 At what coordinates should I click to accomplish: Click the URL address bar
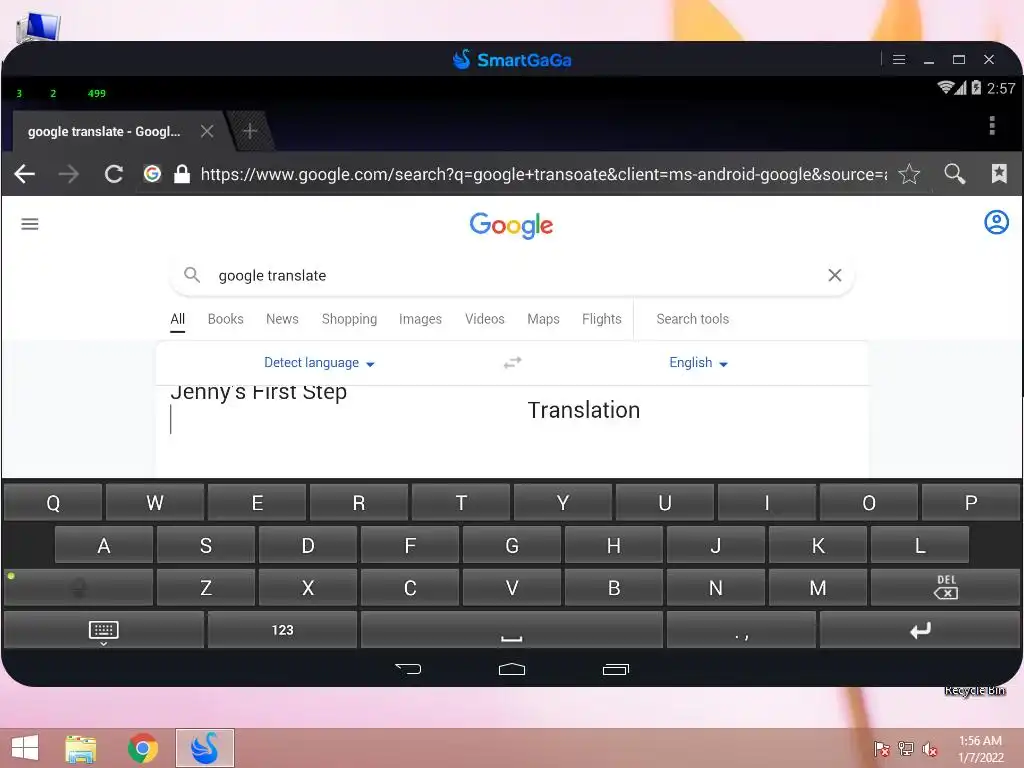[543, 174]
